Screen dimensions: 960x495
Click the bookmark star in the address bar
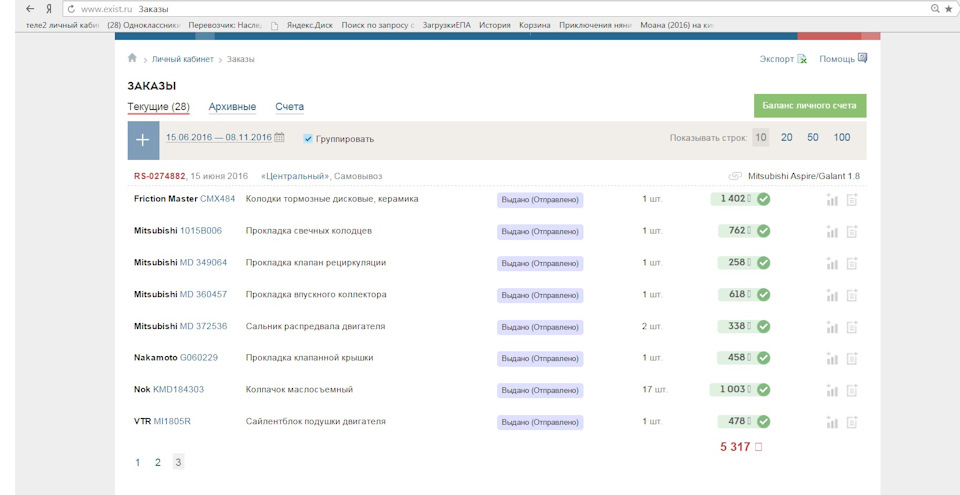(x=948, y=9)
